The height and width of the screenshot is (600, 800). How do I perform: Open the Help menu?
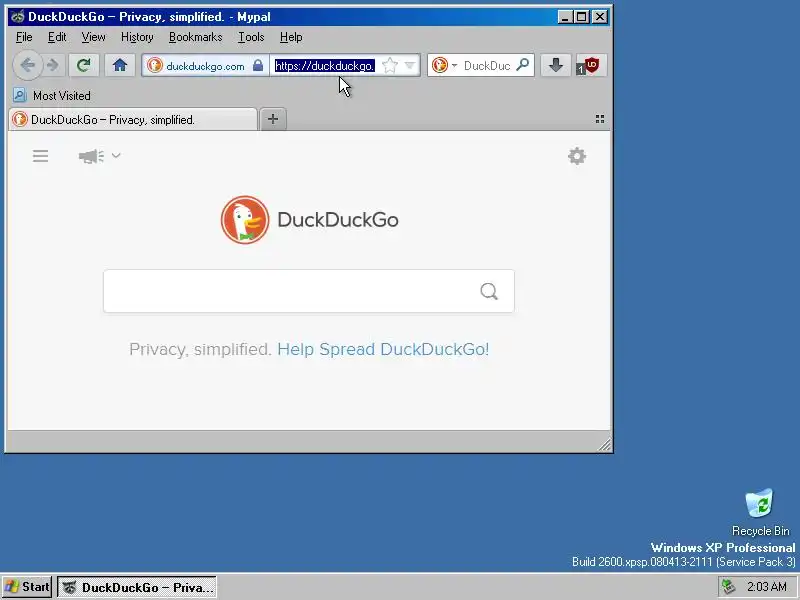click(291, 37)
